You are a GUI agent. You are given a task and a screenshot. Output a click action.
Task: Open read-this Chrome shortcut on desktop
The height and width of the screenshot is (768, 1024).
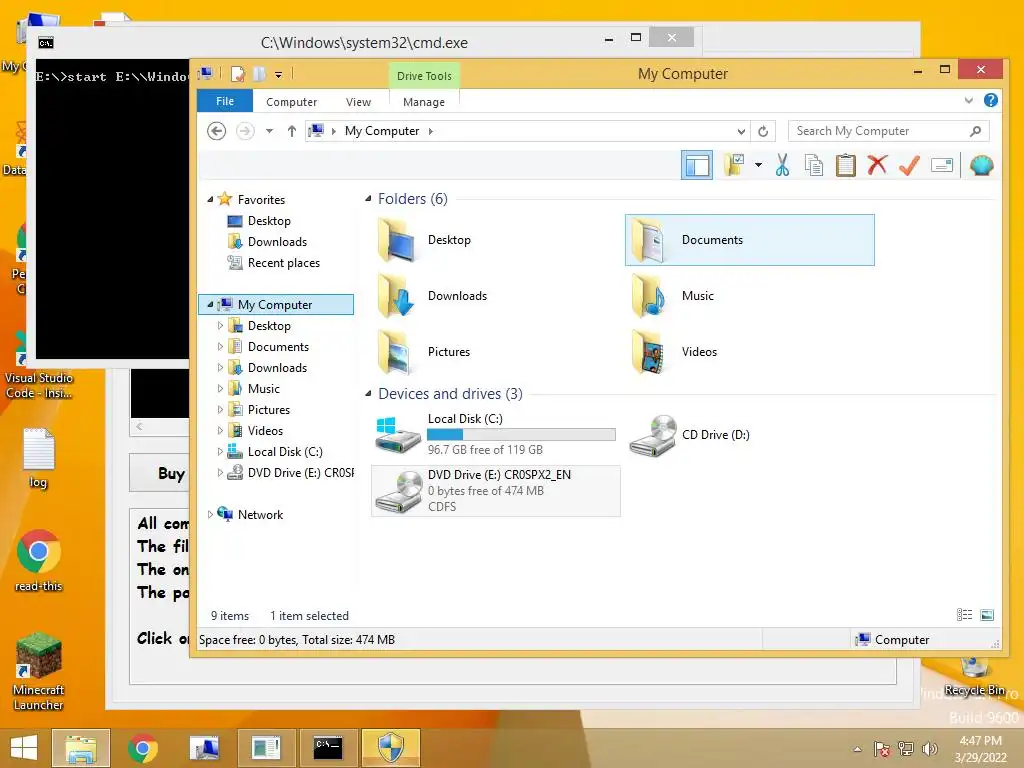[39, 561]
